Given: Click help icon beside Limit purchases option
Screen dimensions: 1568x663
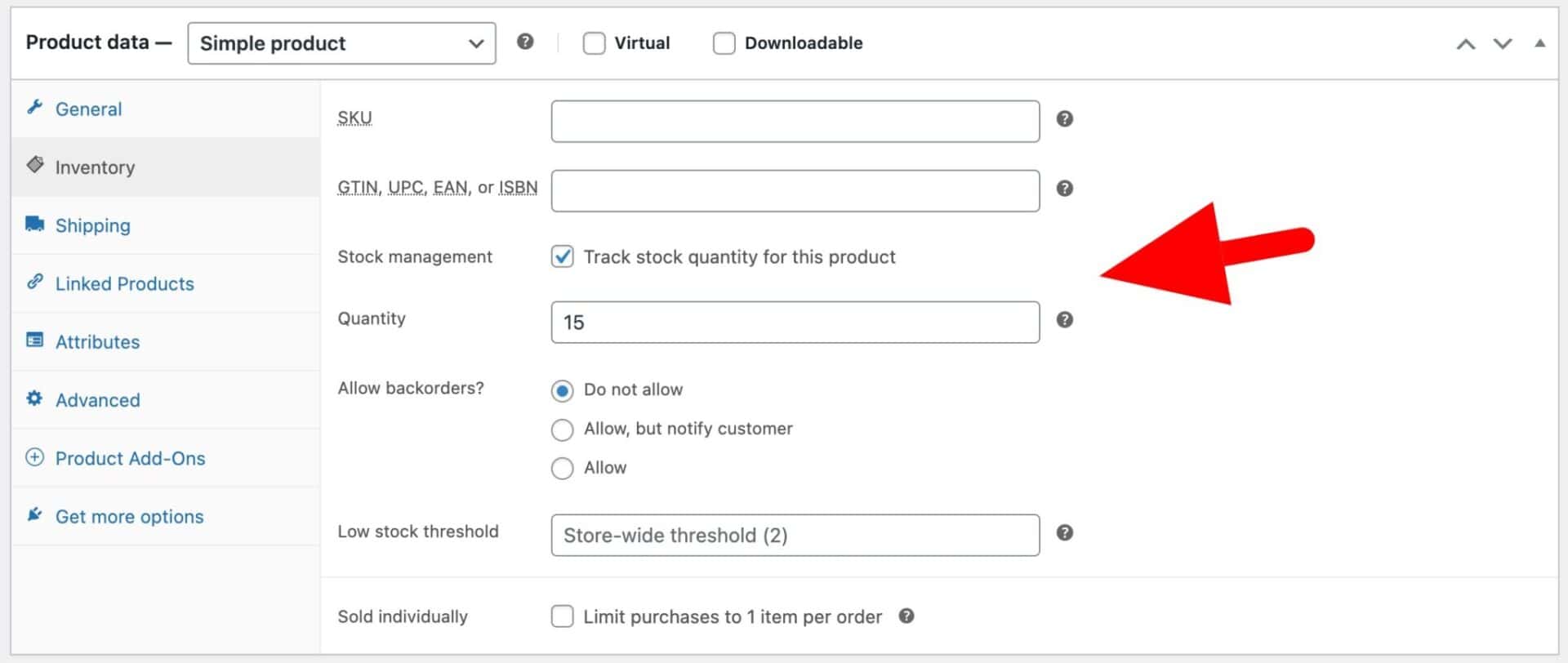Looking at the screenshot, I should [x=906, y=616].
